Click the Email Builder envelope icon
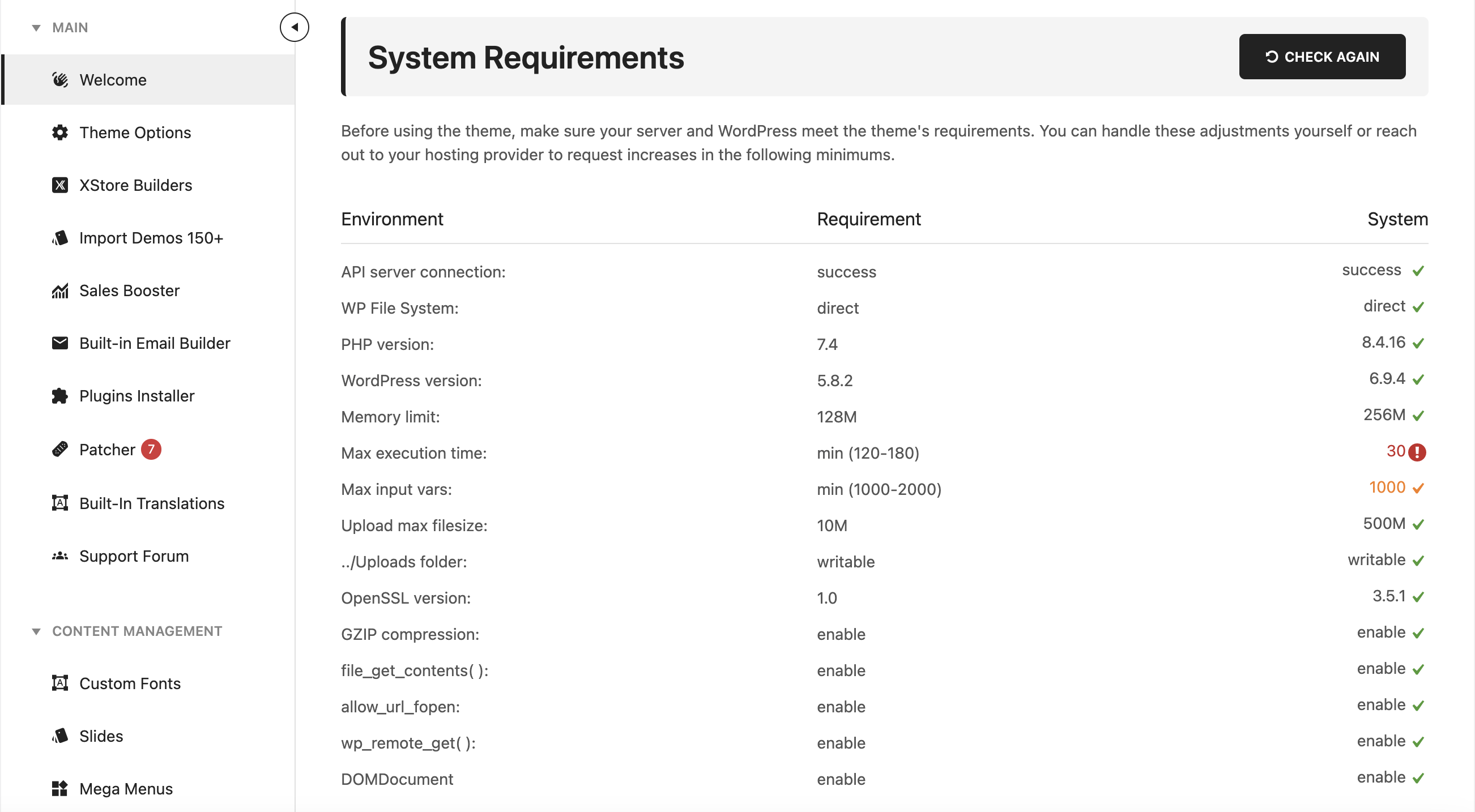Screen dimensions: 1475x812 [60, 343]
